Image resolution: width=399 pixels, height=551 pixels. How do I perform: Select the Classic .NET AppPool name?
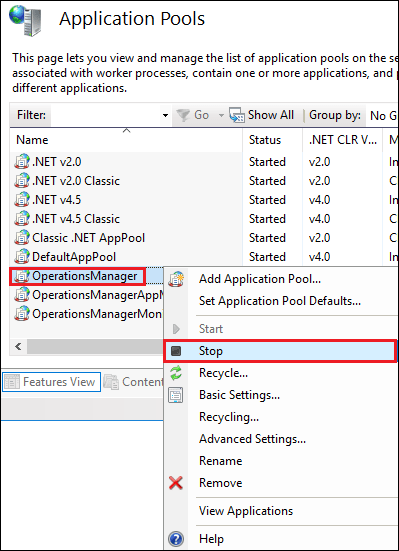pos(89,238)
